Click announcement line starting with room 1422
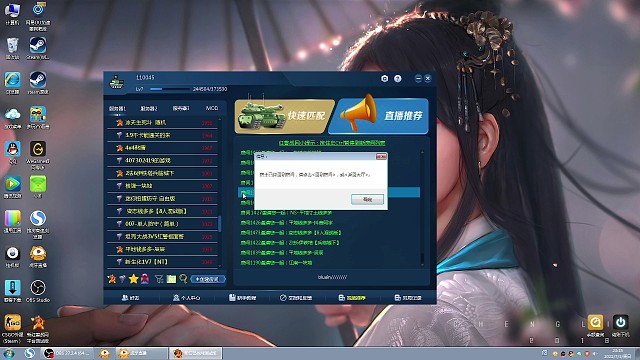 coord(290,242)
